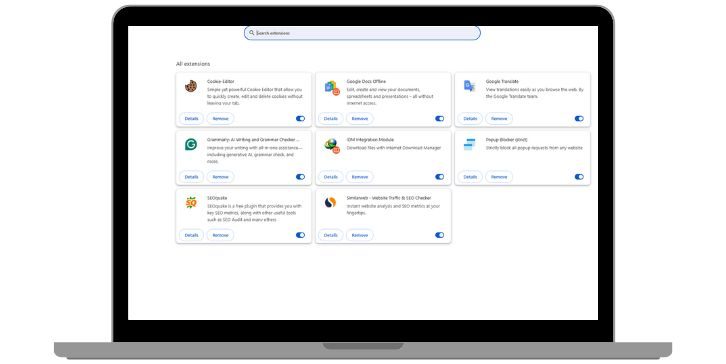Click the Cookie-Editor title text
726x364 pixels.
click(x=220, y=82)
